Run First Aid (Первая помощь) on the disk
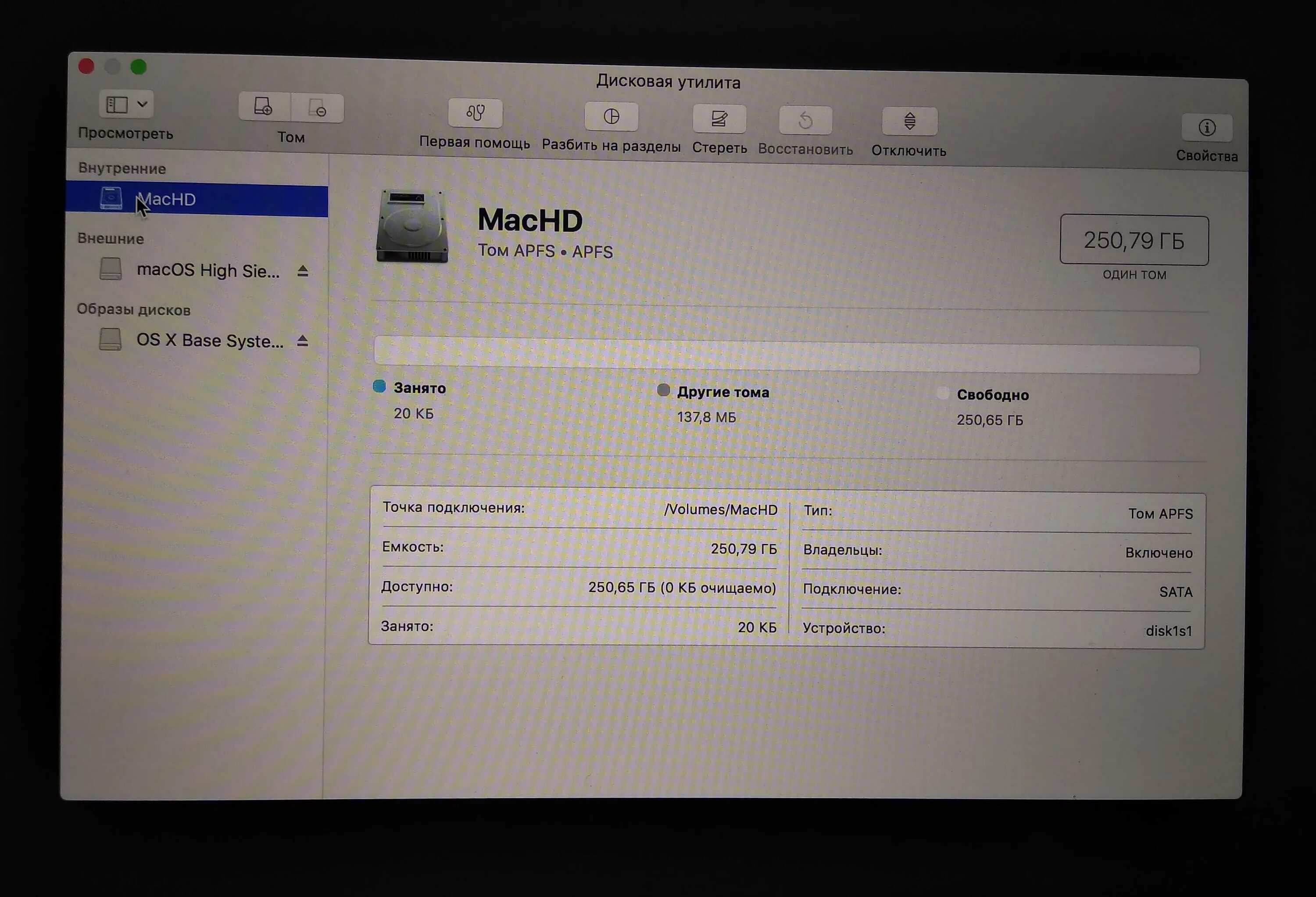1316x897 pixels. click(475, 113)
